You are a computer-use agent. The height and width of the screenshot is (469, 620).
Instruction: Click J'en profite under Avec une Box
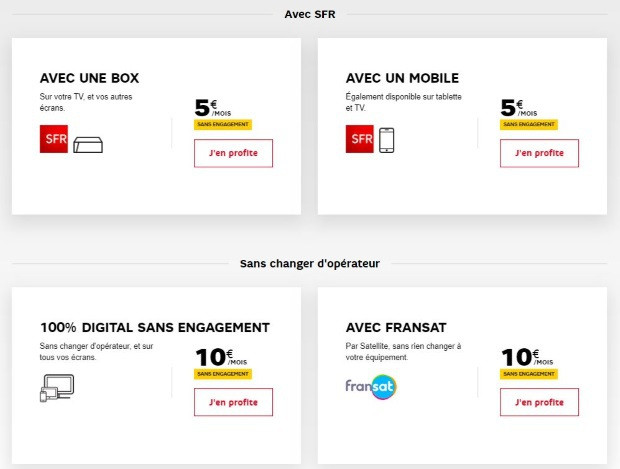click(x=233, y=153)
